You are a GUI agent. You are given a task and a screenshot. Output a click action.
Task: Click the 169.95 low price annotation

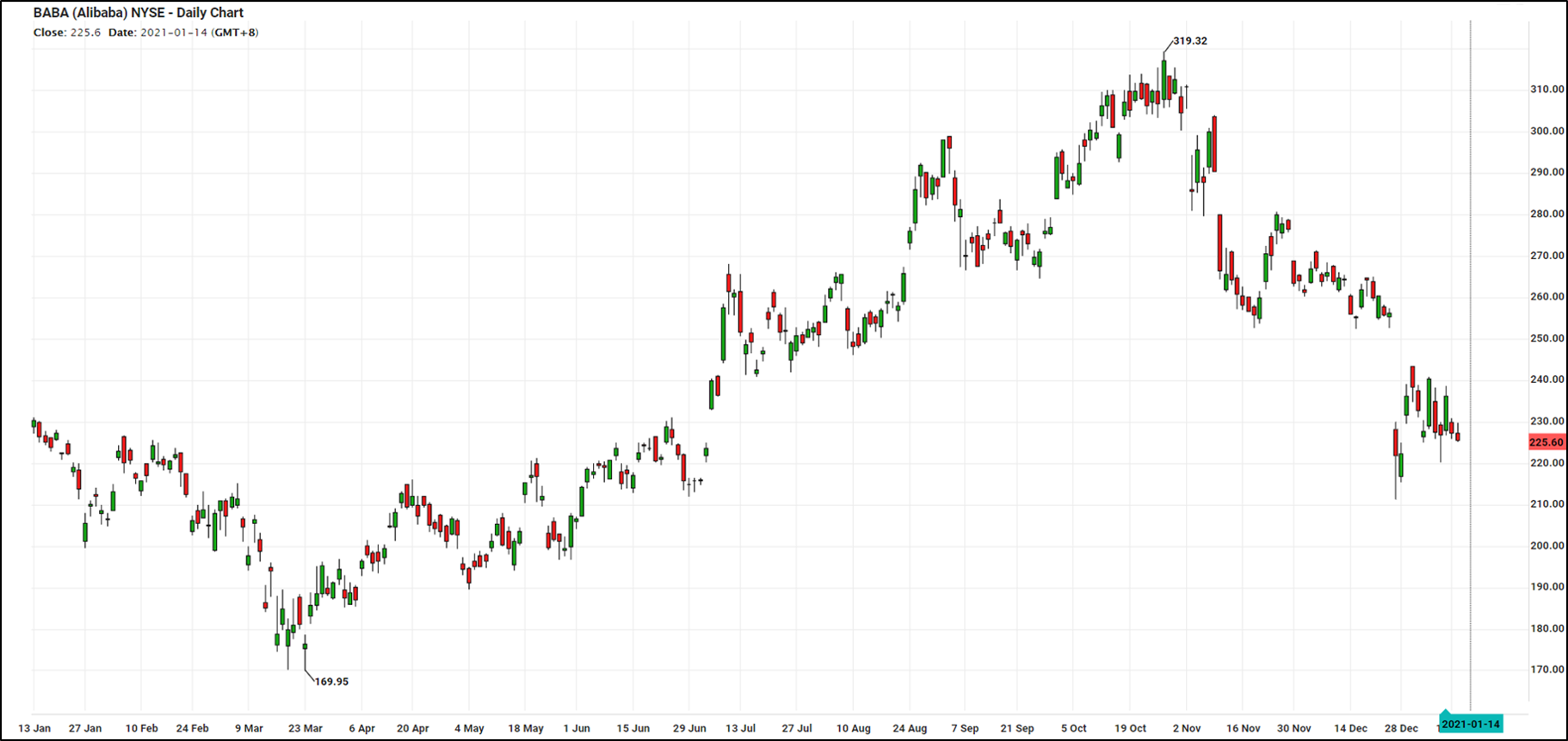tap(331, 682)
